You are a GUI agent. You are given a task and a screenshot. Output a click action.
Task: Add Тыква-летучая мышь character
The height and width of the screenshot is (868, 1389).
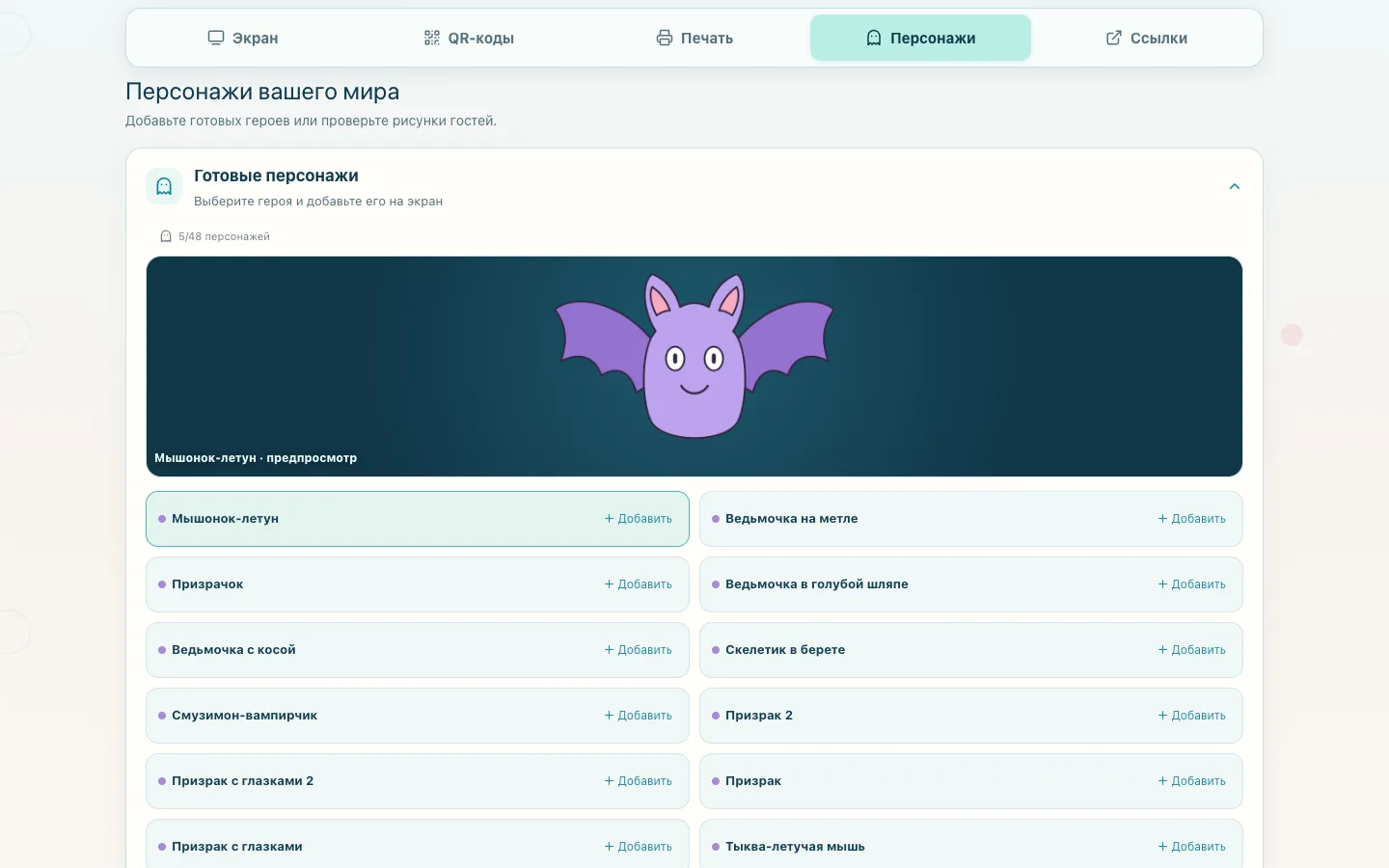point(1192,847)
